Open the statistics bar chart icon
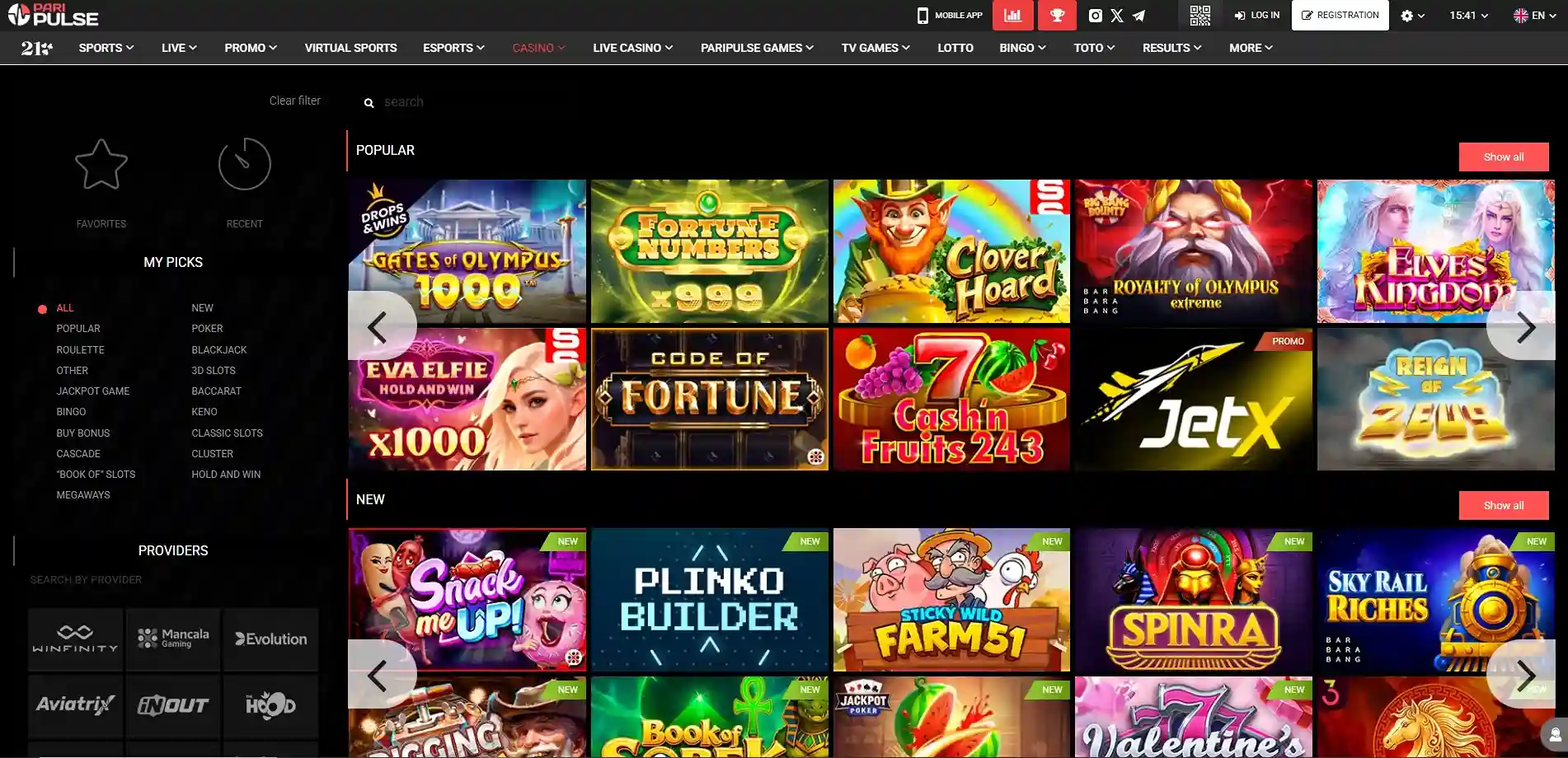The height and width of the screenshot is (758, 1568). [1012, 16]
